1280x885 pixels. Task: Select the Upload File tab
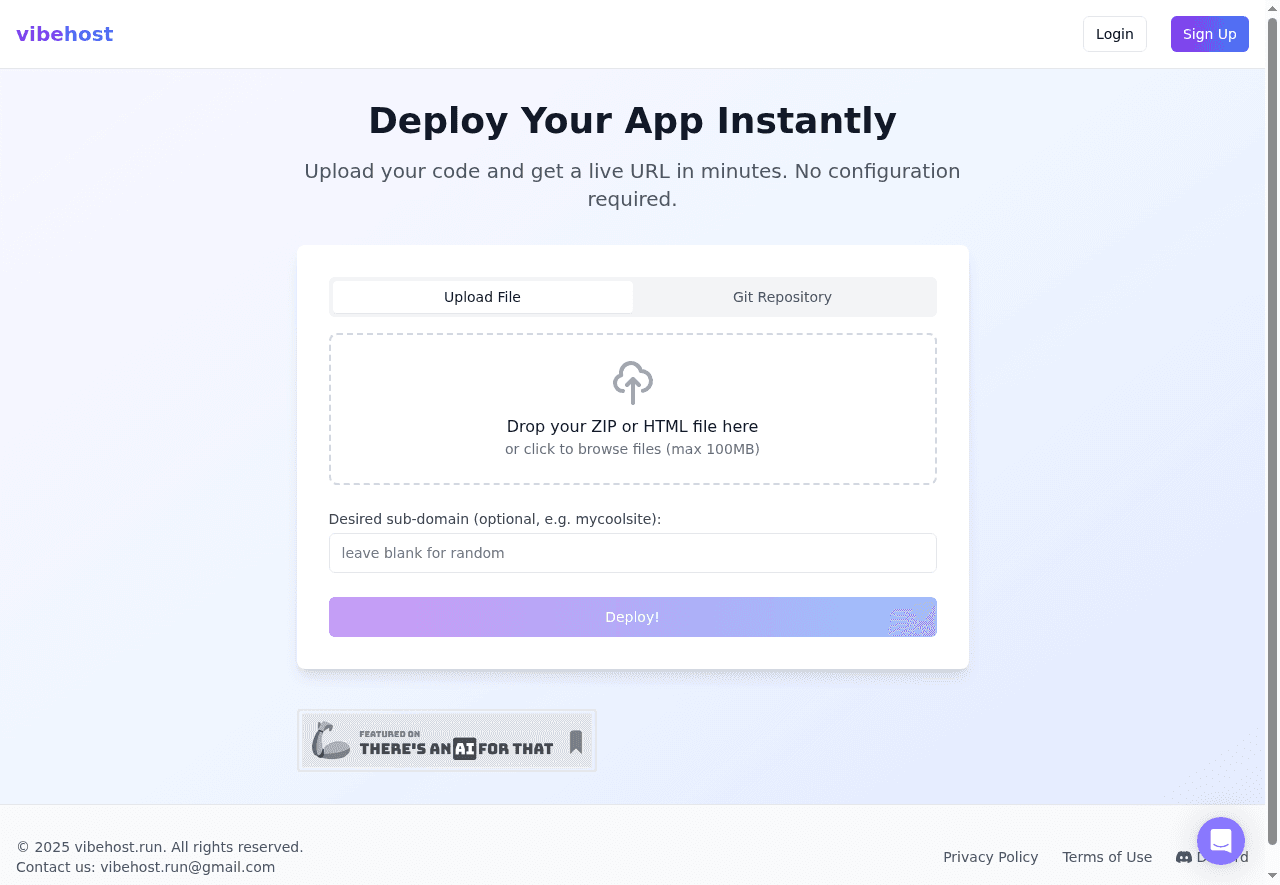pos(482,297)
